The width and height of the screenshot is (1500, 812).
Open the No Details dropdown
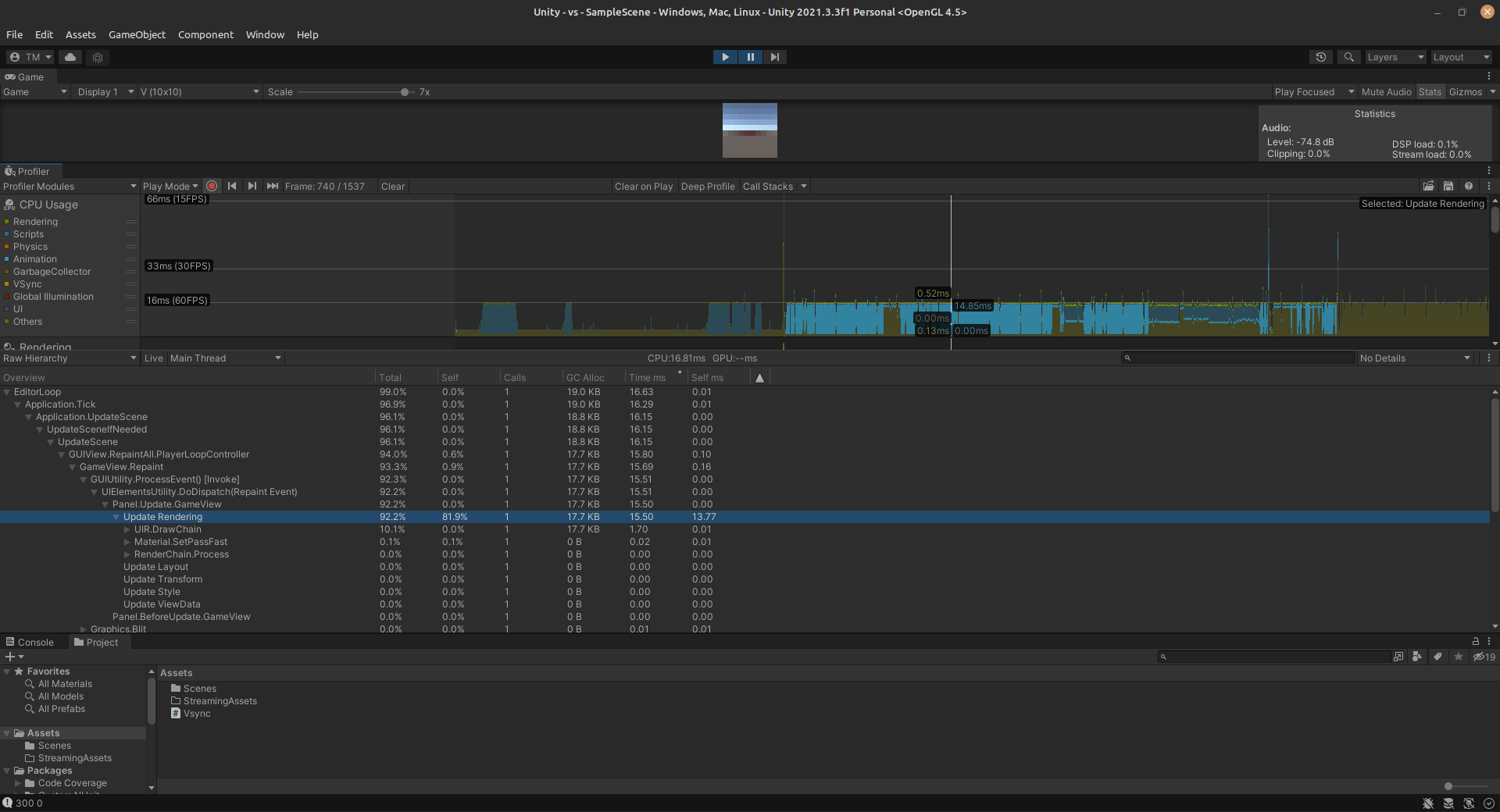(1415, 358)
